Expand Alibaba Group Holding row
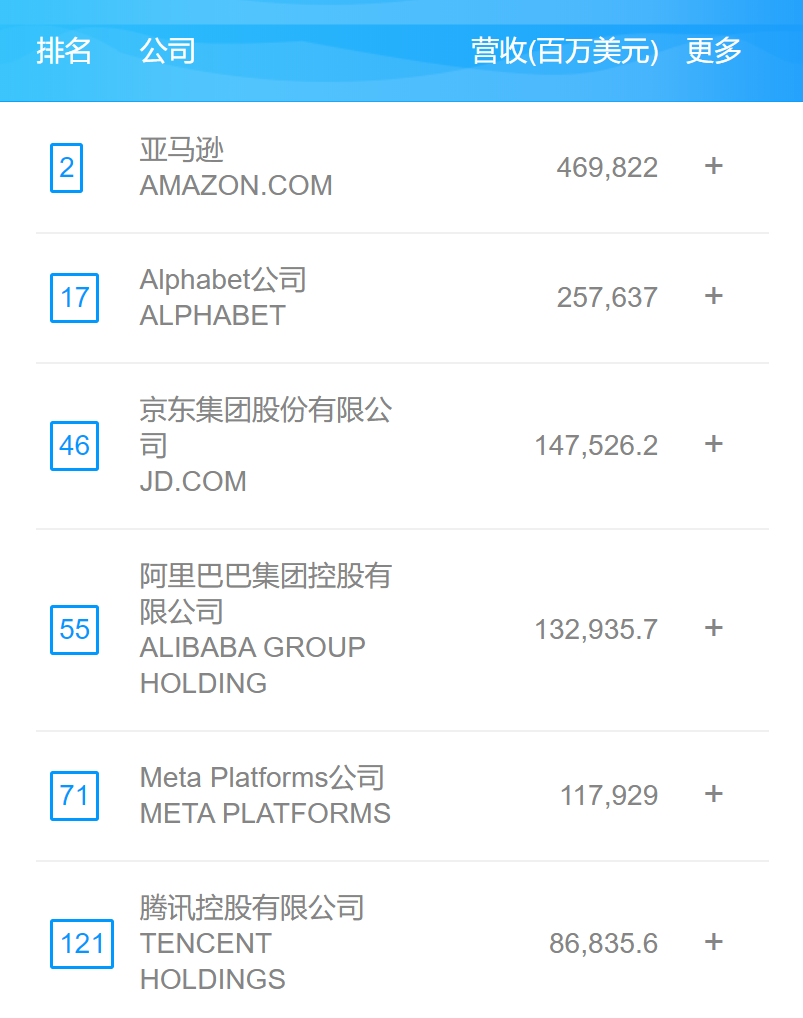The image size is (803, 1018). (x=713, y=628)
